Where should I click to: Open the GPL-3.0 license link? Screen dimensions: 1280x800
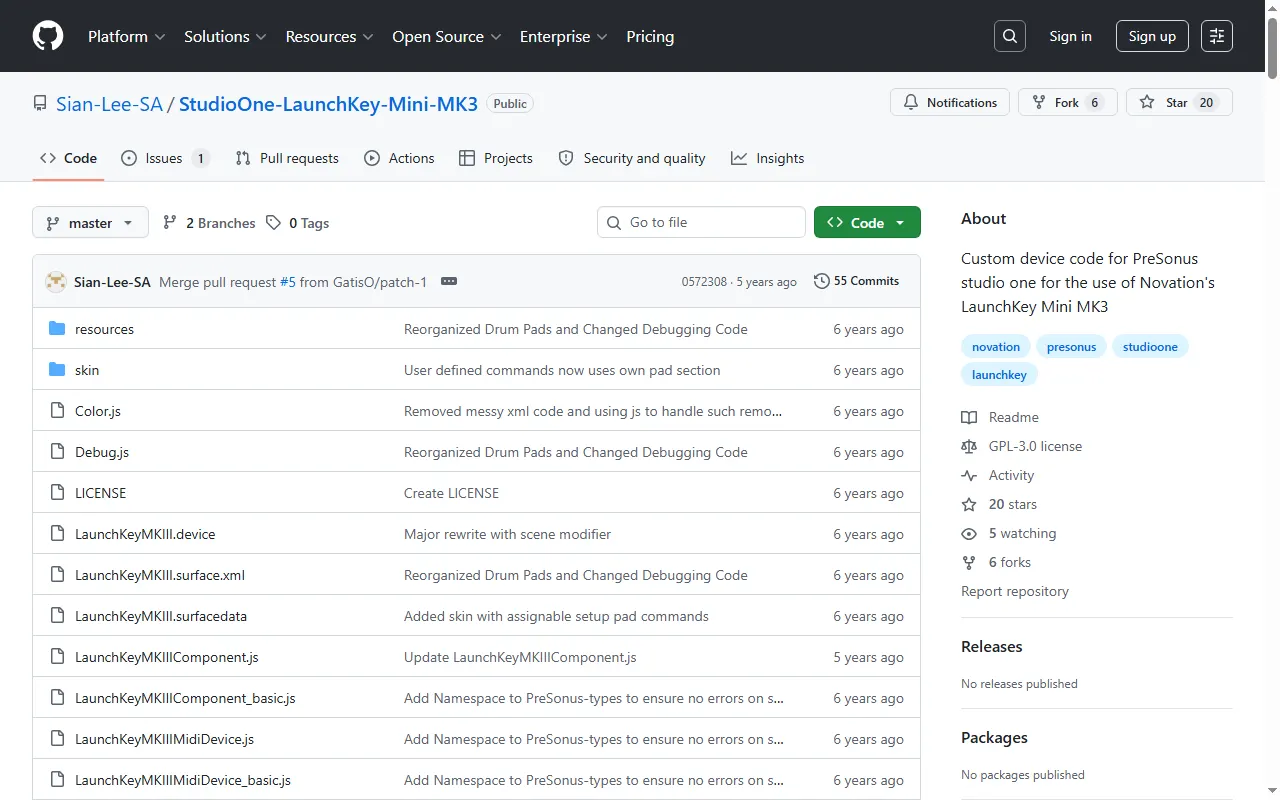pos(1022,446)
